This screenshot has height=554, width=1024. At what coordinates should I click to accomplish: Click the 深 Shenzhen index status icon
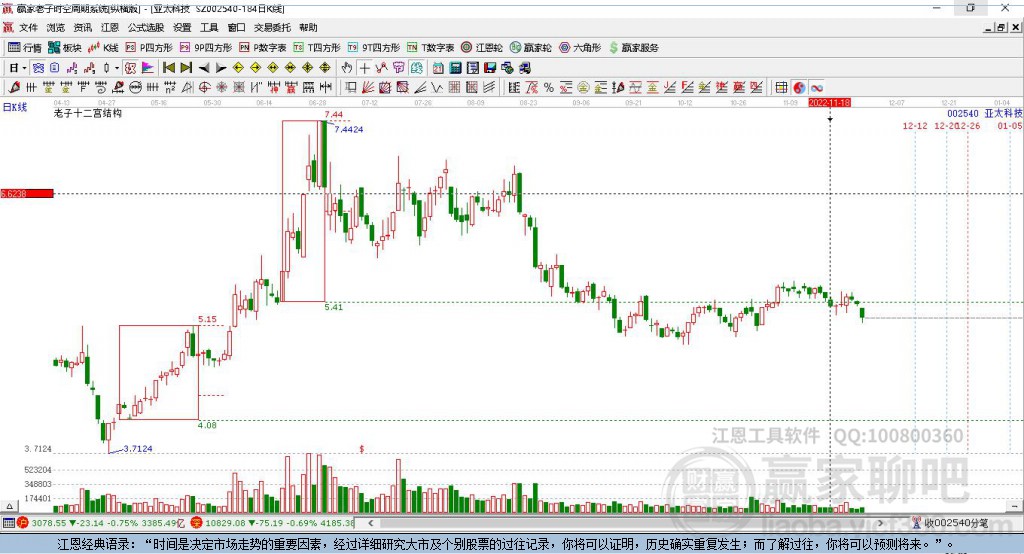[x=197, y=523]
